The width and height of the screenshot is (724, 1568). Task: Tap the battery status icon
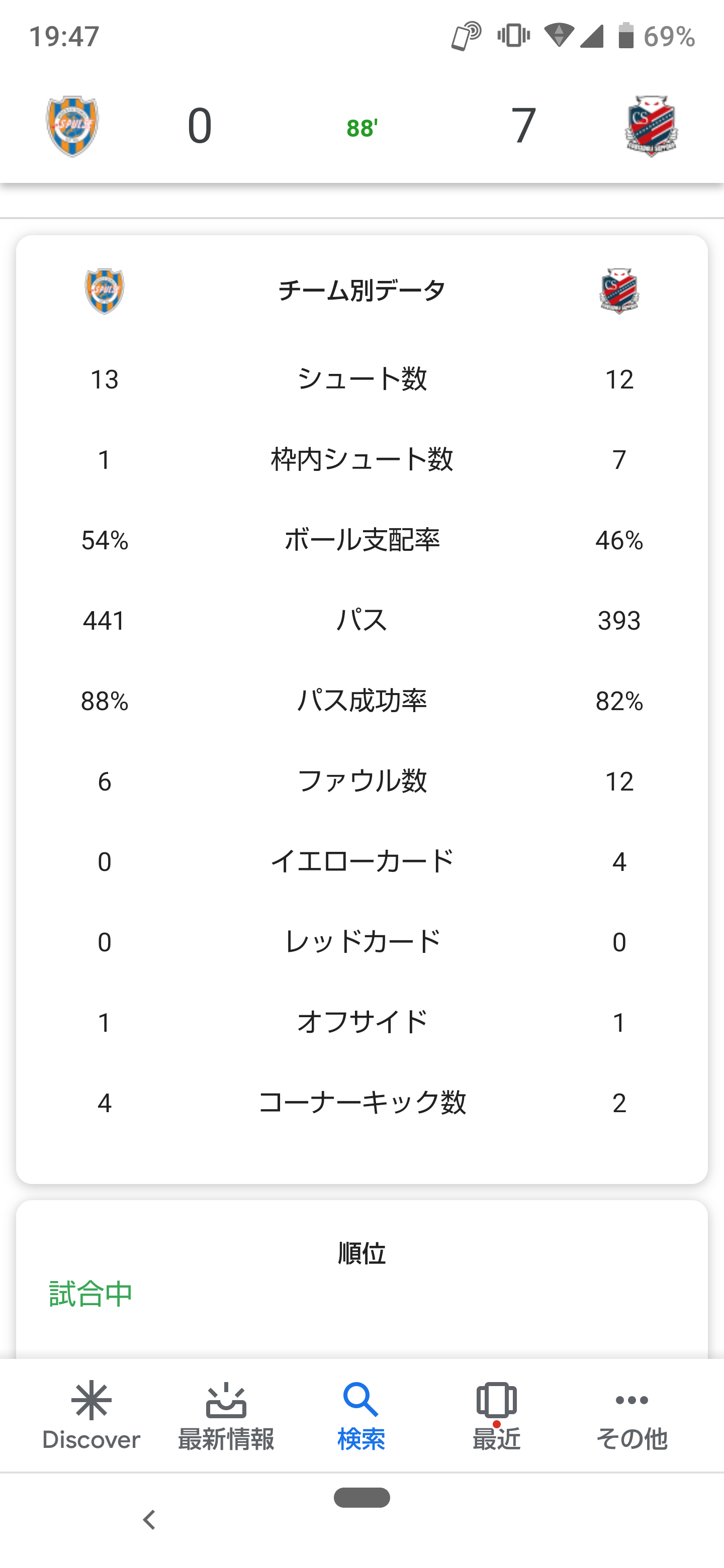pos(626,36)
